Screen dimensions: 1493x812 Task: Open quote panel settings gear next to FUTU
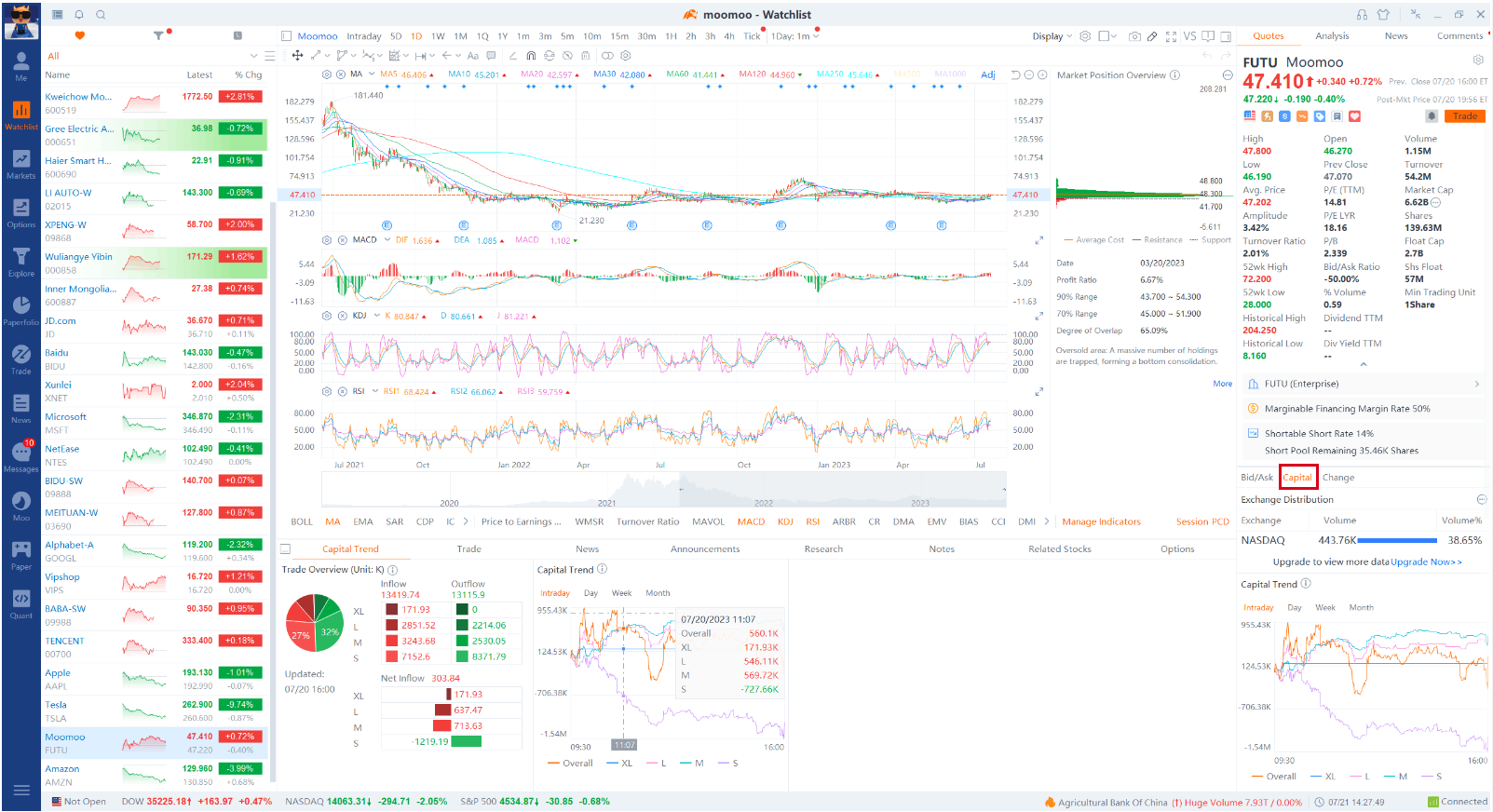1477,60
